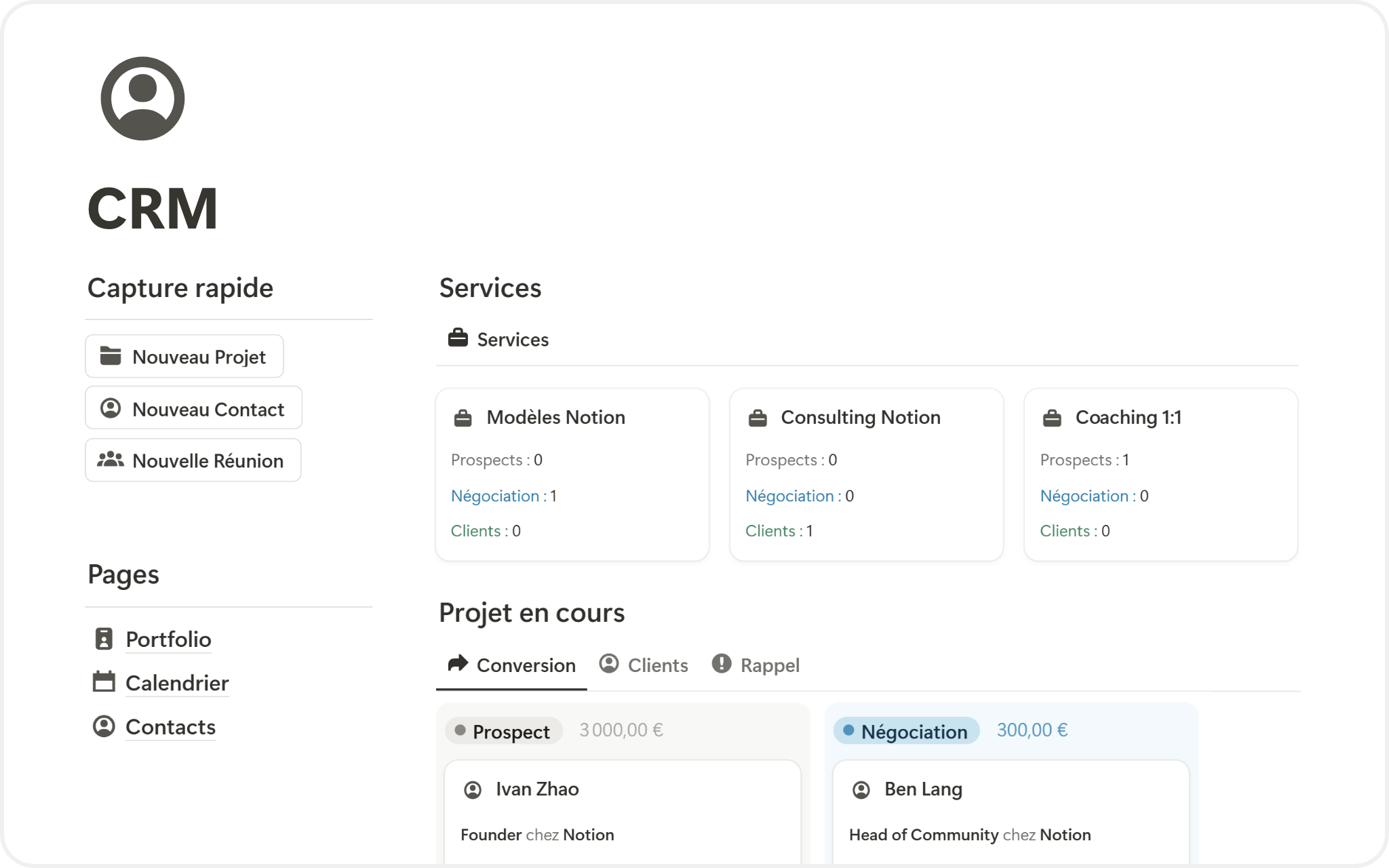The width and height of the screenshot is (1389, 868).
Task: Click the portfolio badge icon in Pages
Action: point(104,639)
